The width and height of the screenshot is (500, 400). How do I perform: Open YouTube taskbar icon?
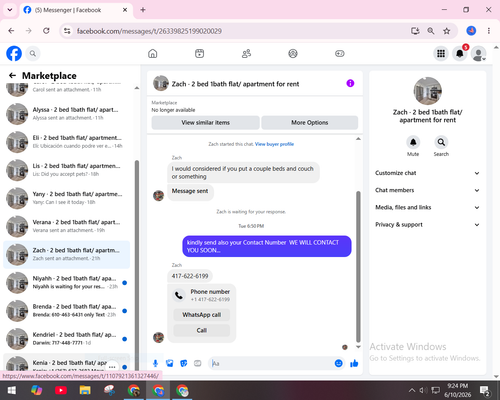click(x=61, y=390)
